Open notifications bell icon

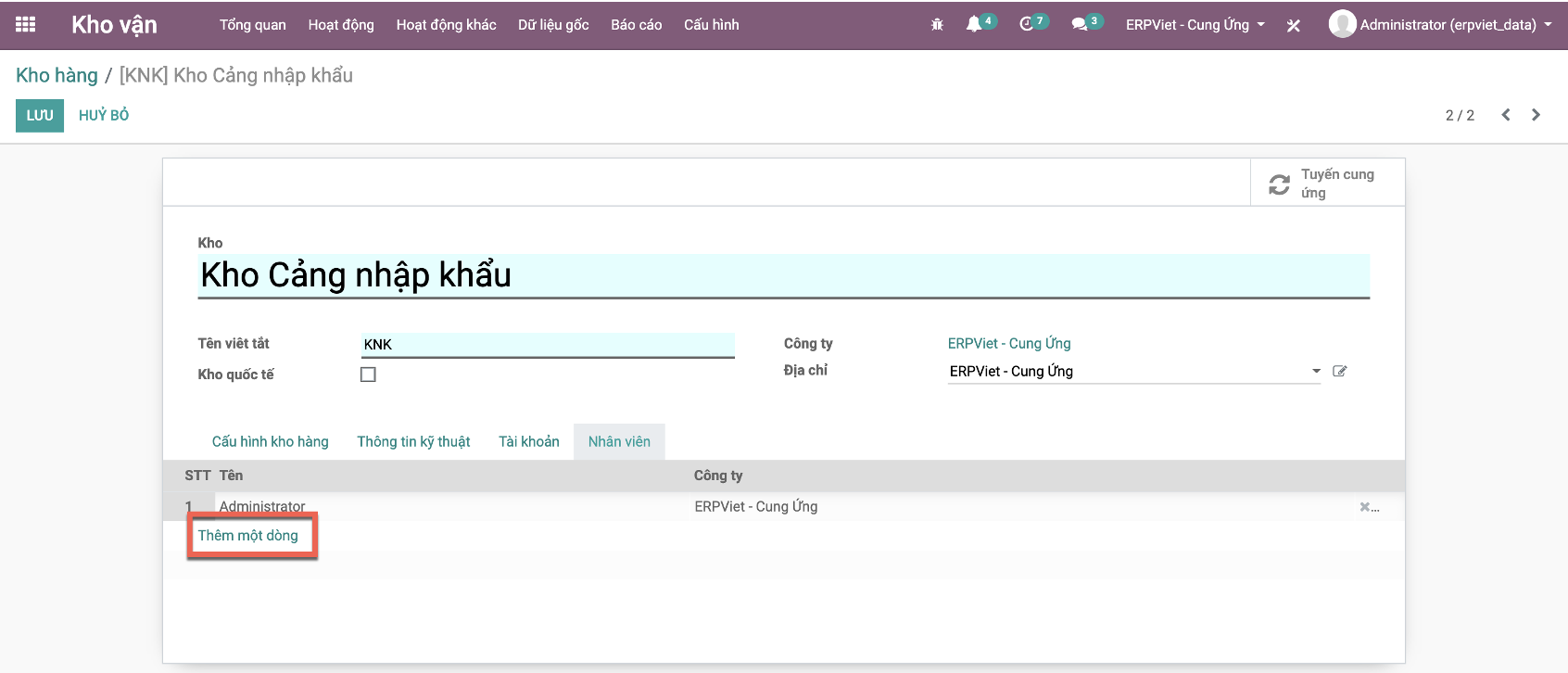pyautogui.click(x=974, y=25)
